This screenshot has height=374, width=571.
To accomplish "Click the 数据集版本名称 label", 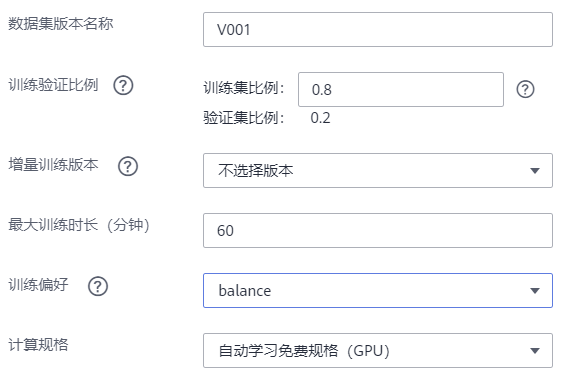I will [61, 24].
